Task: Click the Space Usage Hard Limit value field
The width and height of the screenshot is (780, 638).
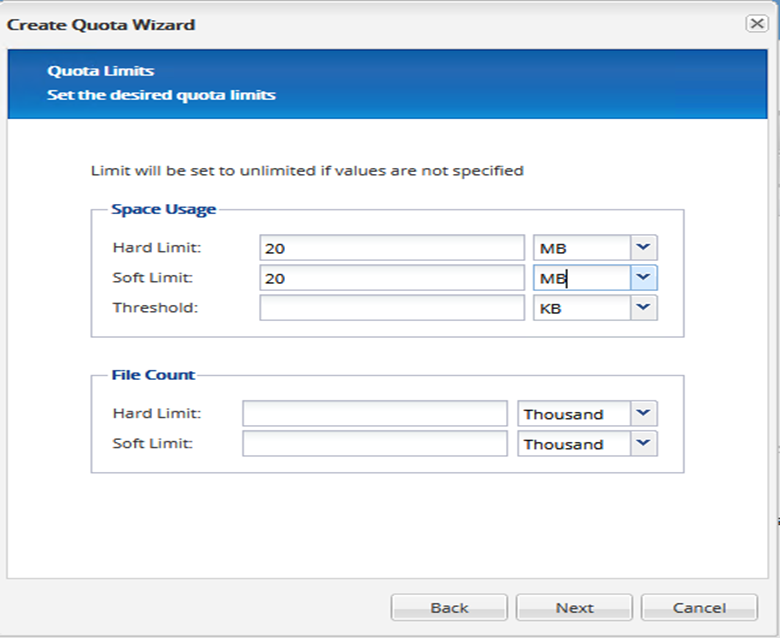Action: pyautogui.click(x=391, y=248)
